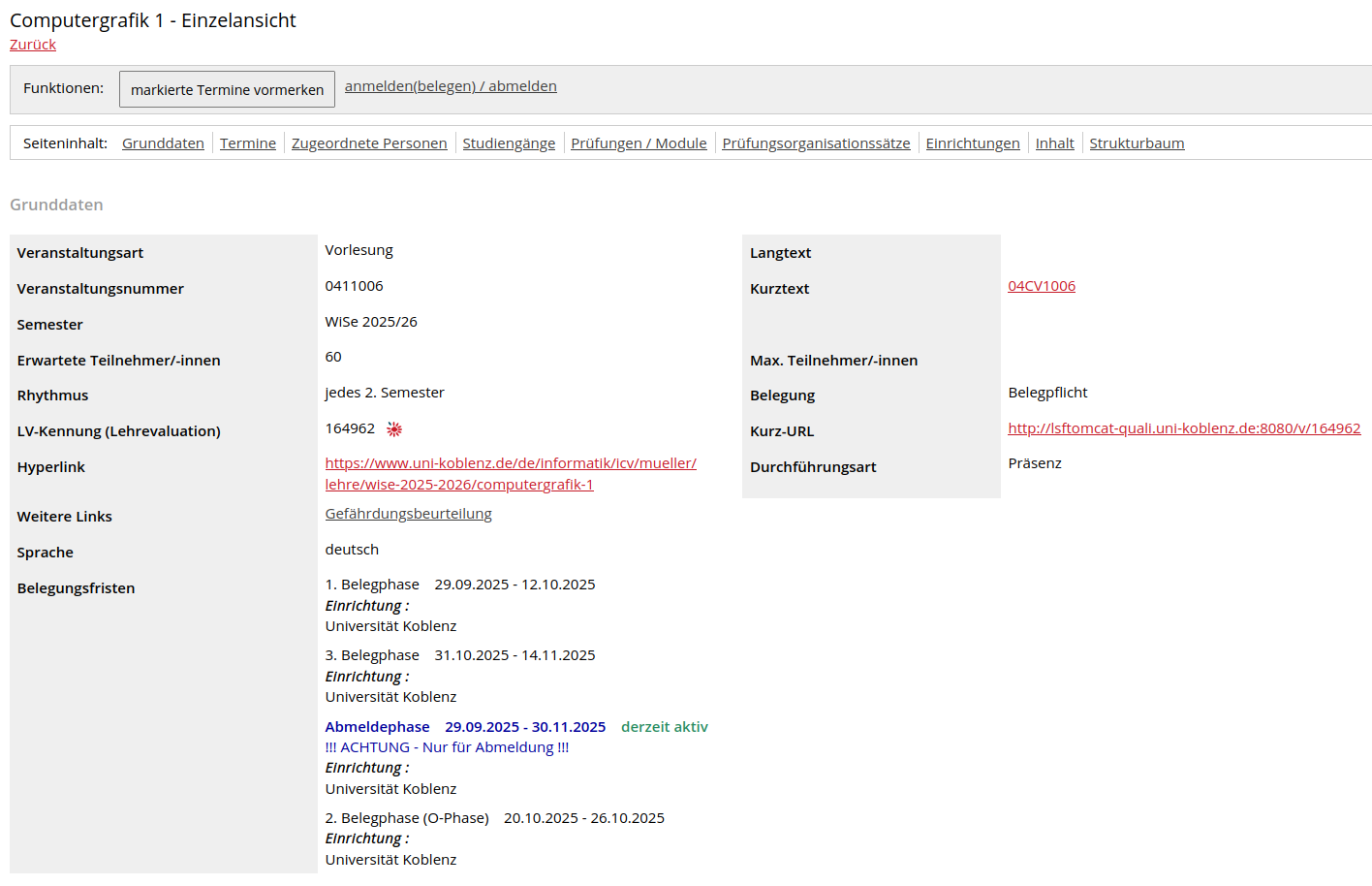Image resolution: width=1372 pixels, height=886 pixels.
Task: Open the Termine section link
Action: click(247, 142)
